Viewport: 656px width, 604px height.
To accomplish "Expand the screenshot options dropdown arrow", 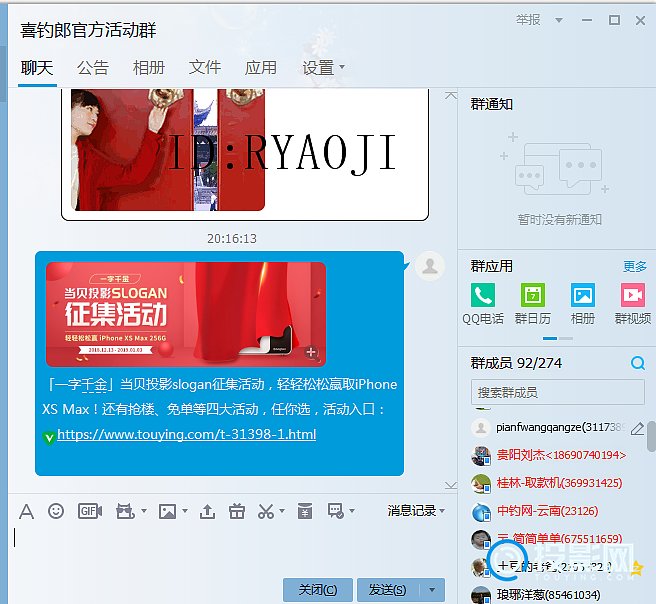I will point(282,511).
